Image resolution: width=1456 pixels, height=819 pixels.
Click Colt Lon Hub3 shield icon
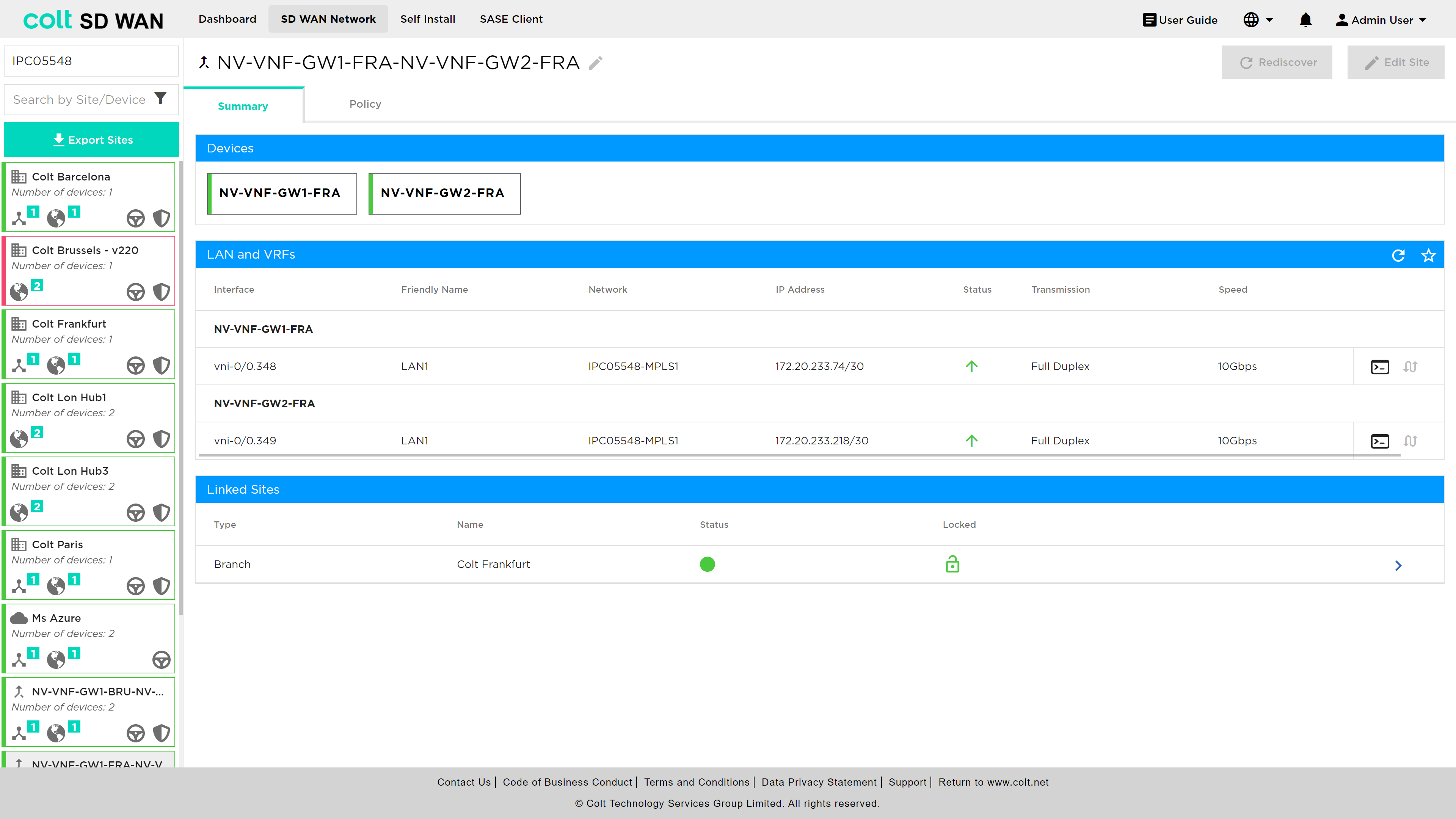tap(162, 512)
